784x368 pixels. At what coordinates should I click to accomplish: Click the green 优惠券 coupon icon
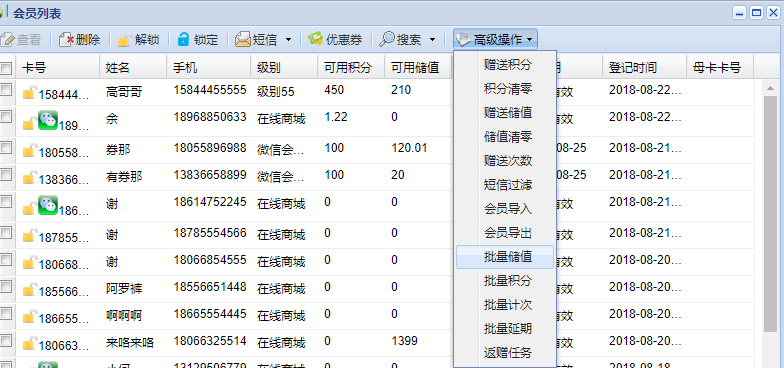click(x=316, y=39)
